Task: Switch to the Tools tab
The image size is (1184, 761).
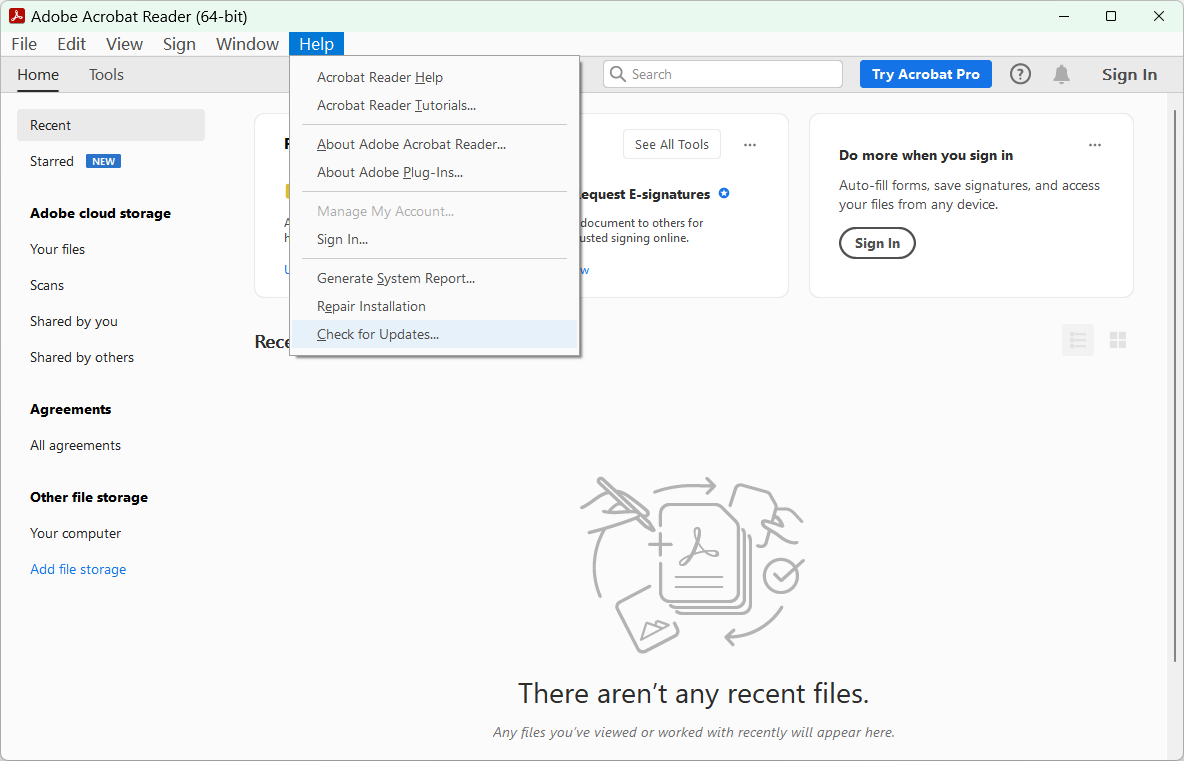Action: click(105, 74)
